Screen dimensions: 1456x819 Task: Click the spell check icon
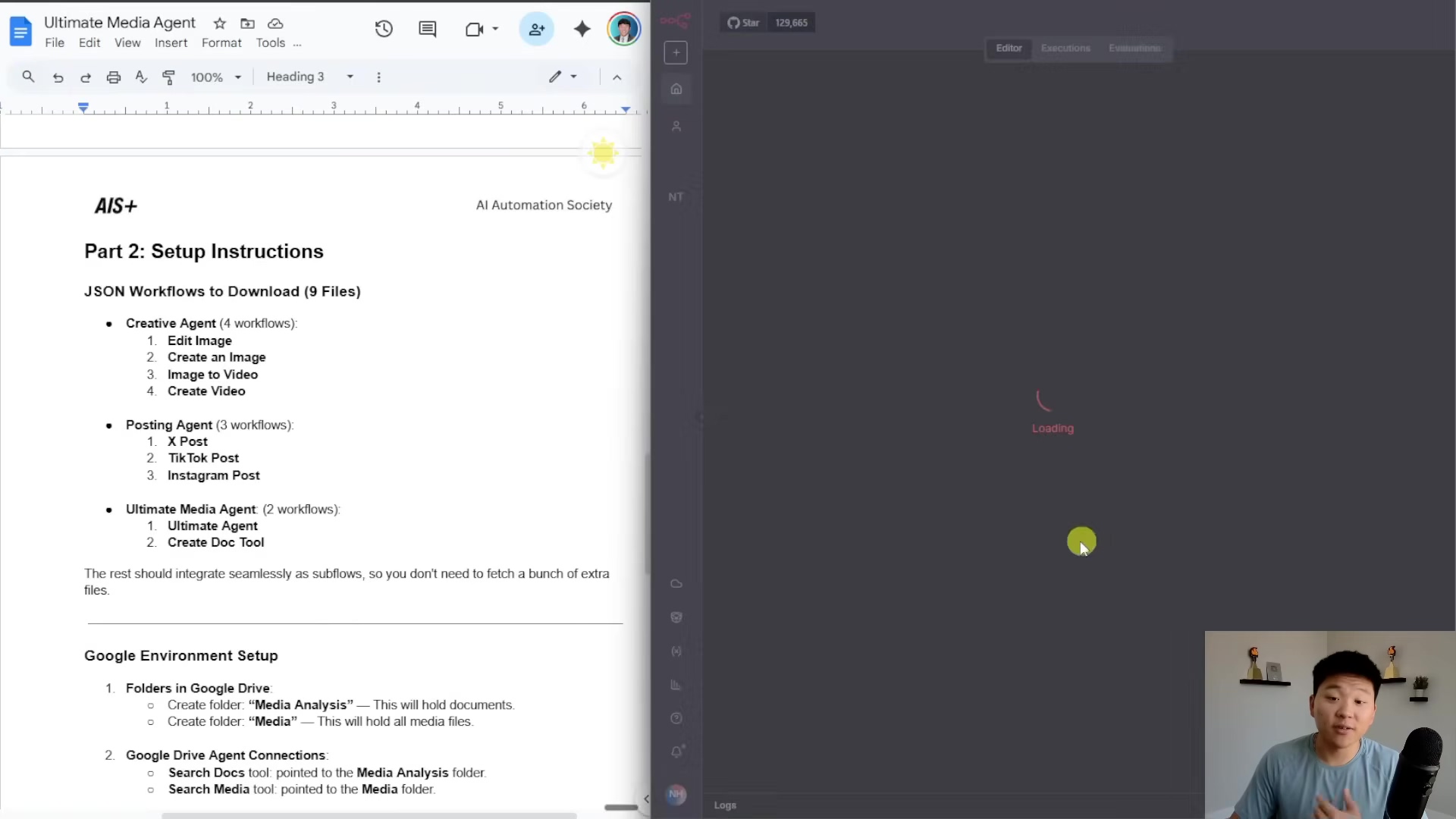pyautogui.click(x=141, y=77)
